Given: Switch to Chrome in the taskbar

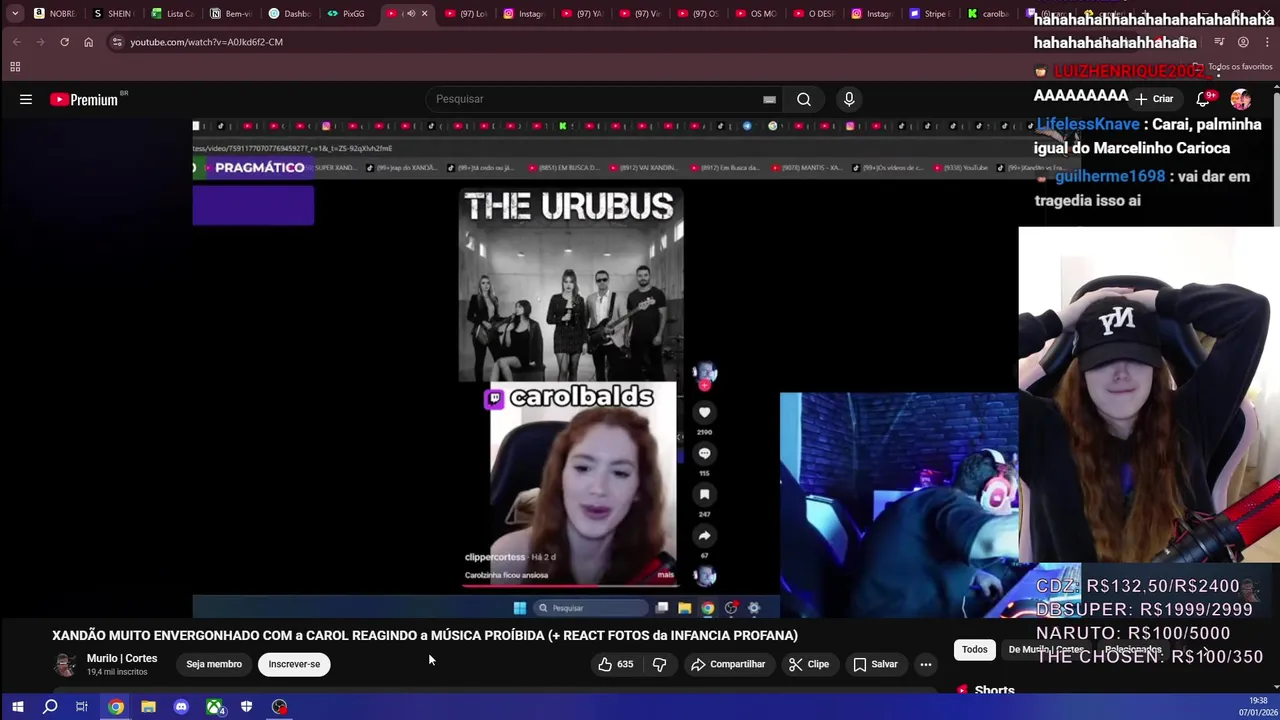Looking at the screenshot, I should click(116, 707).
